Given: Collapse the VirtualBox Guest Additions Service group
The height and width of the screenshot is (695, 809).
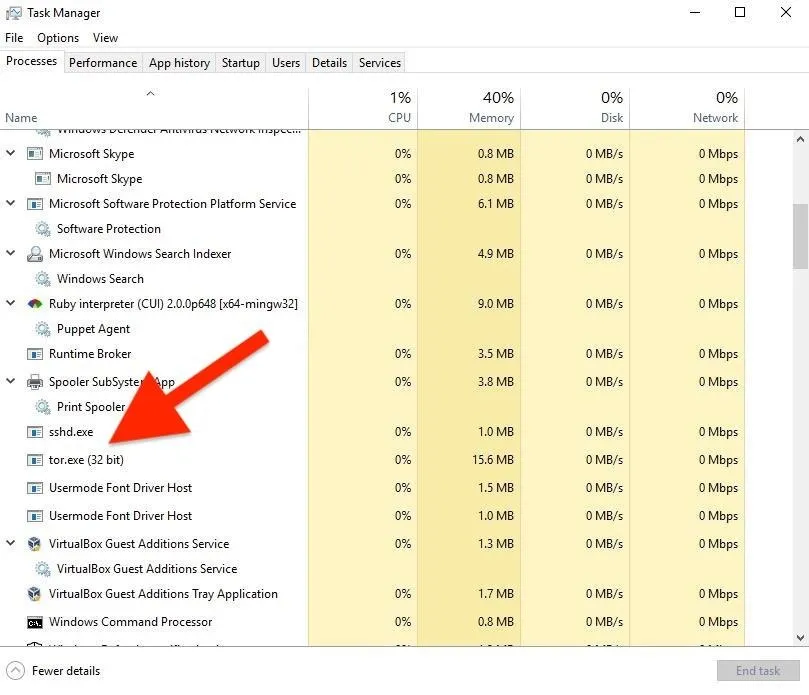Looking at the screenshot, I should (10, 543).
